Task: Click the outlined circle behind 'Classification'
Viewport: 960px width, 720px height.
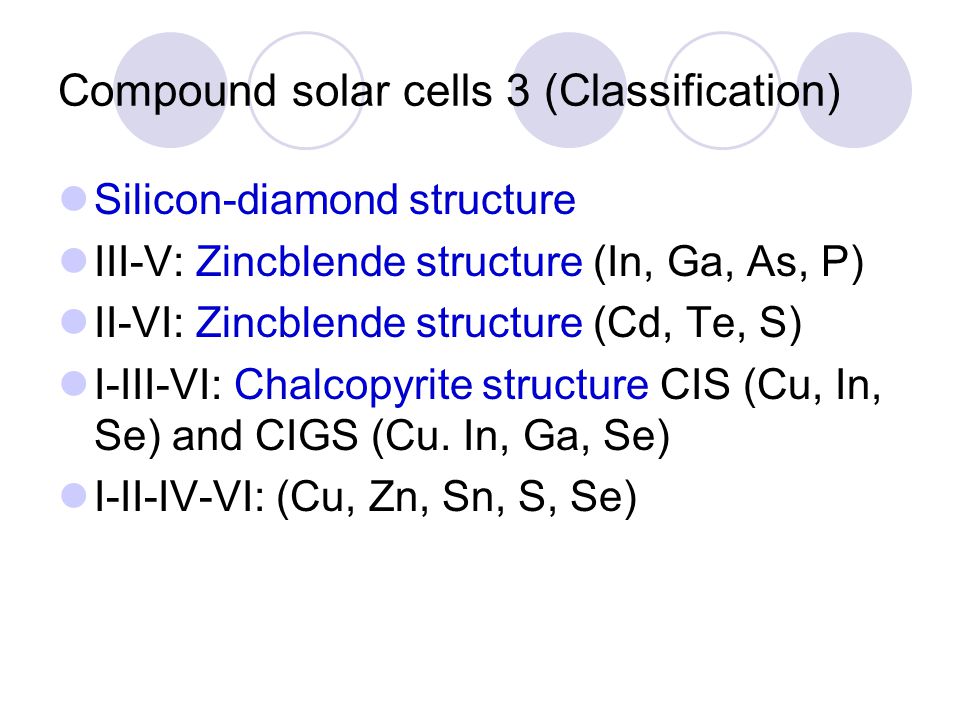Action: (x=722, y=90)
